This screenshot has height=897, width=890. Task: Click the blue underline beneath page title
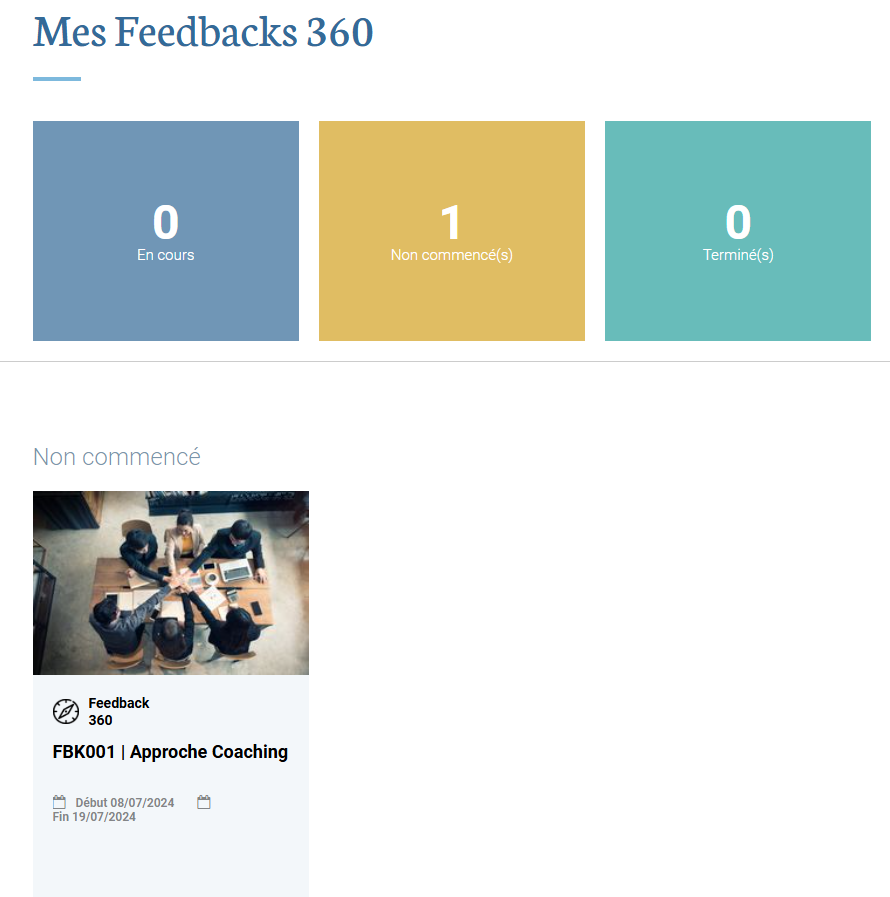57,79
